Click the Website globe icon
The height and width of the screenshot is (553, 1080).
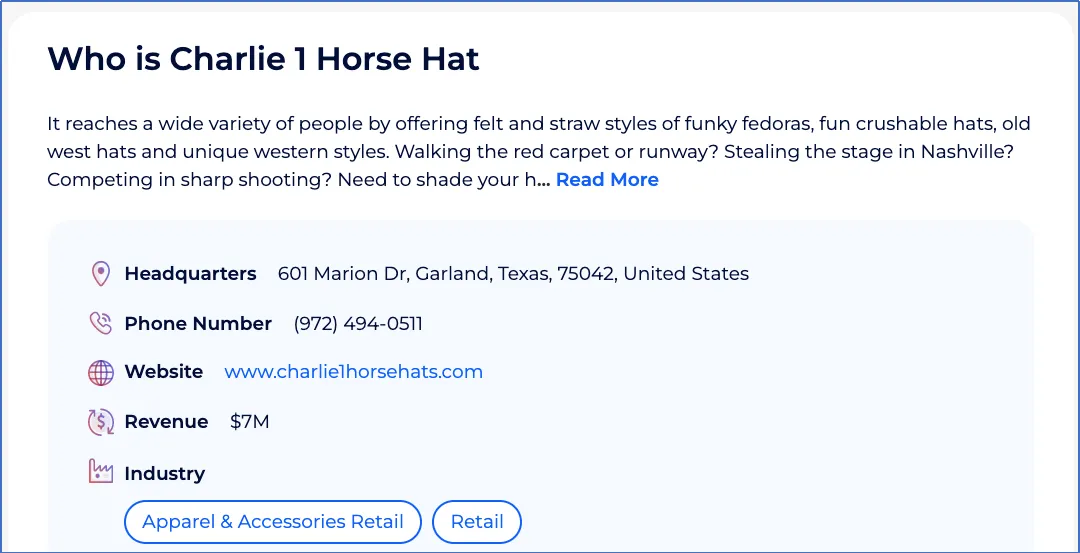click(101, 373)
